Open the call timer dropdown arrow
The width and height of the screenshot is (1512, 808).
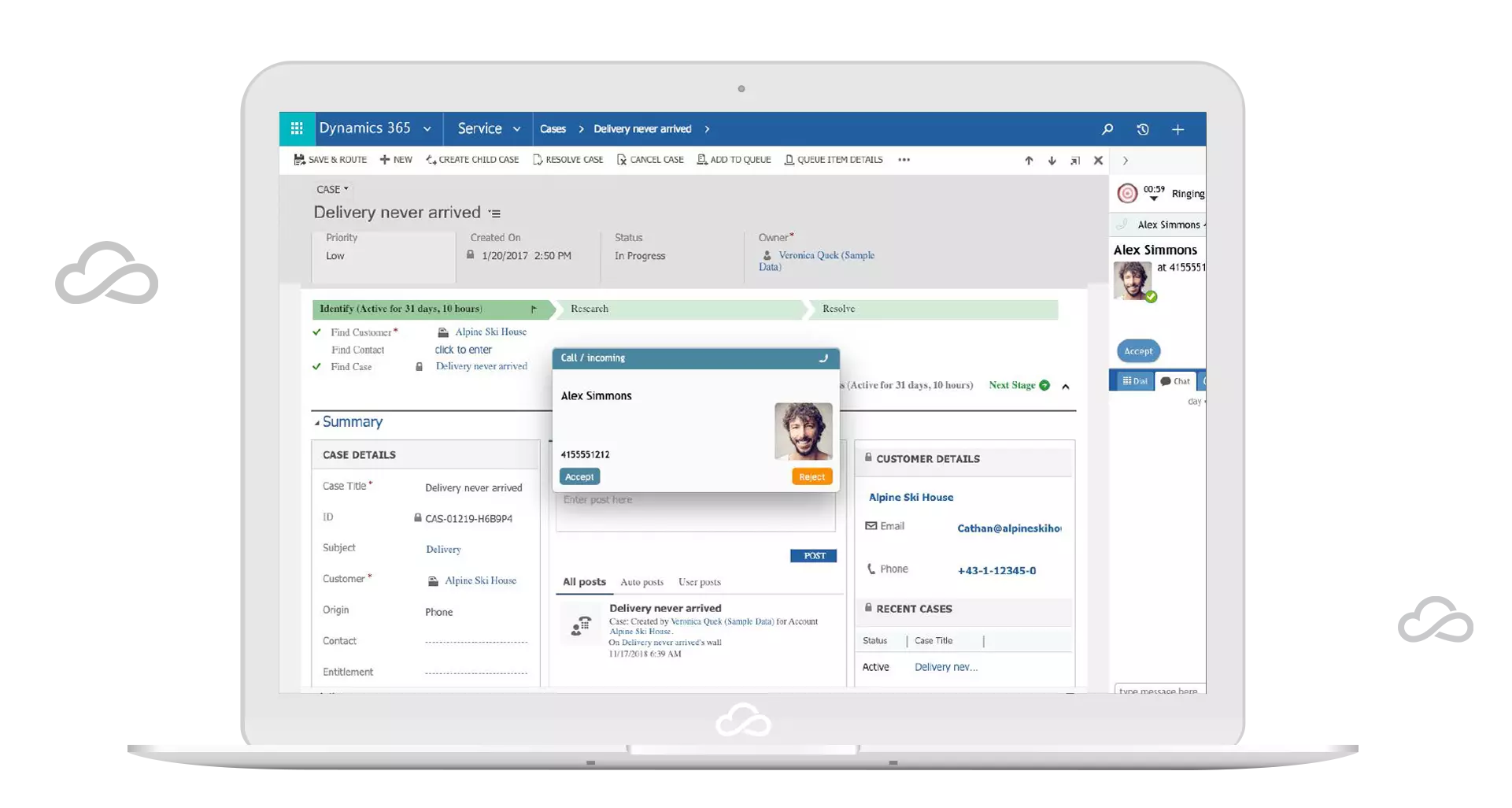pos(1153,198)
